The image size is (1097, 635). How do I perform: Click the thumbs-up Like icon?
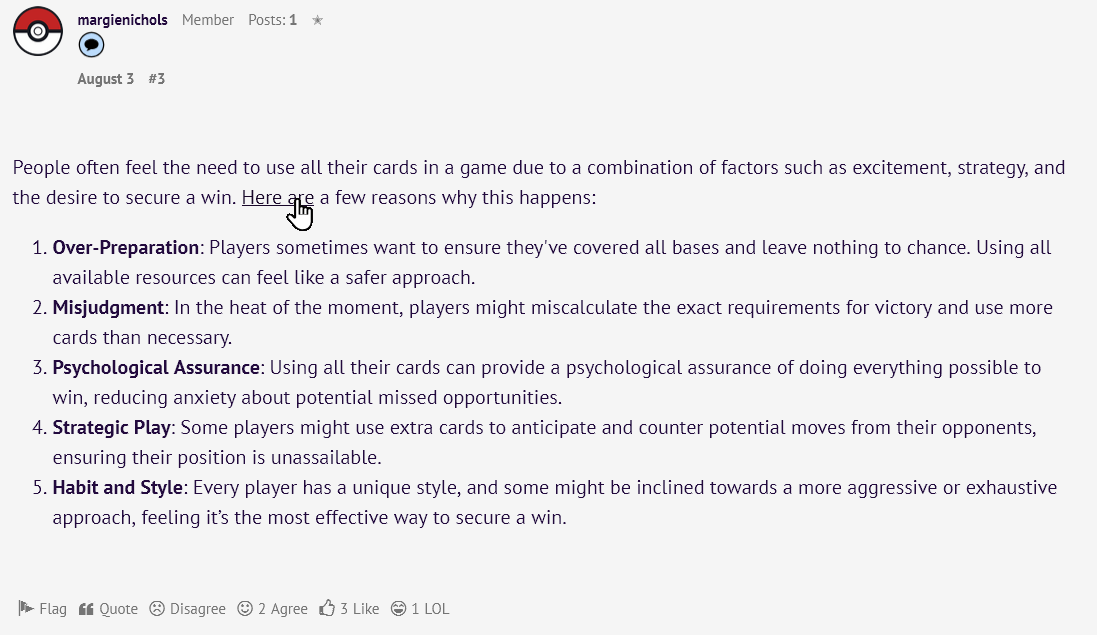coord(327,608)
